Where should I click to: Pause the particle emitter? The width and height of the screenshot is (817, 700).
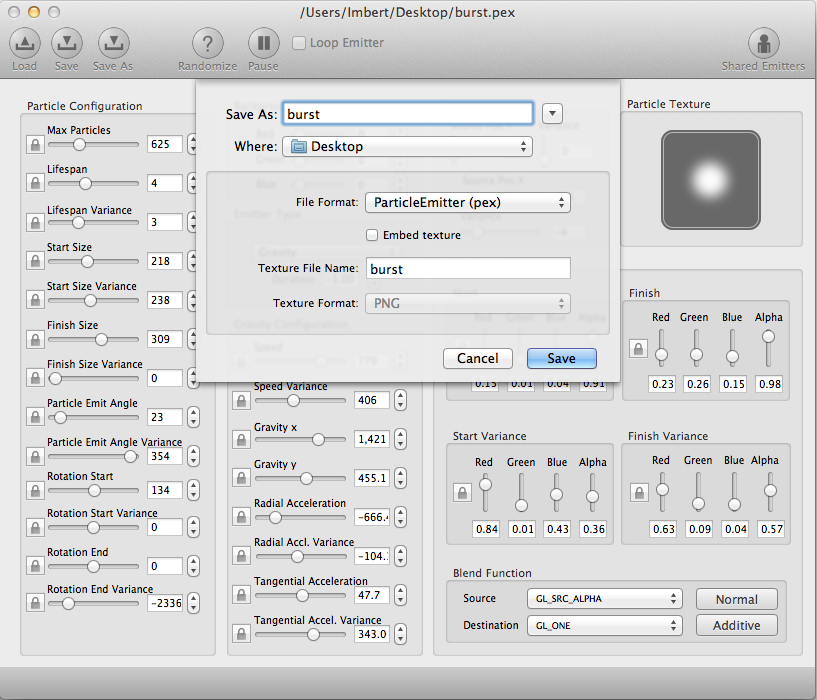click(x=263, y=43)
